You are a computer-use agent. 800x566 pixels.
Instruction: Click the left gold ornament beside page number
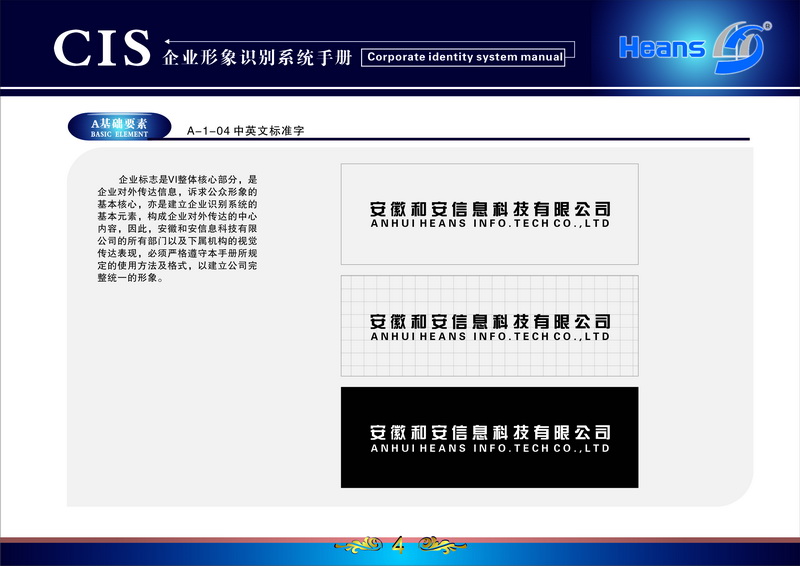[359, 545]
